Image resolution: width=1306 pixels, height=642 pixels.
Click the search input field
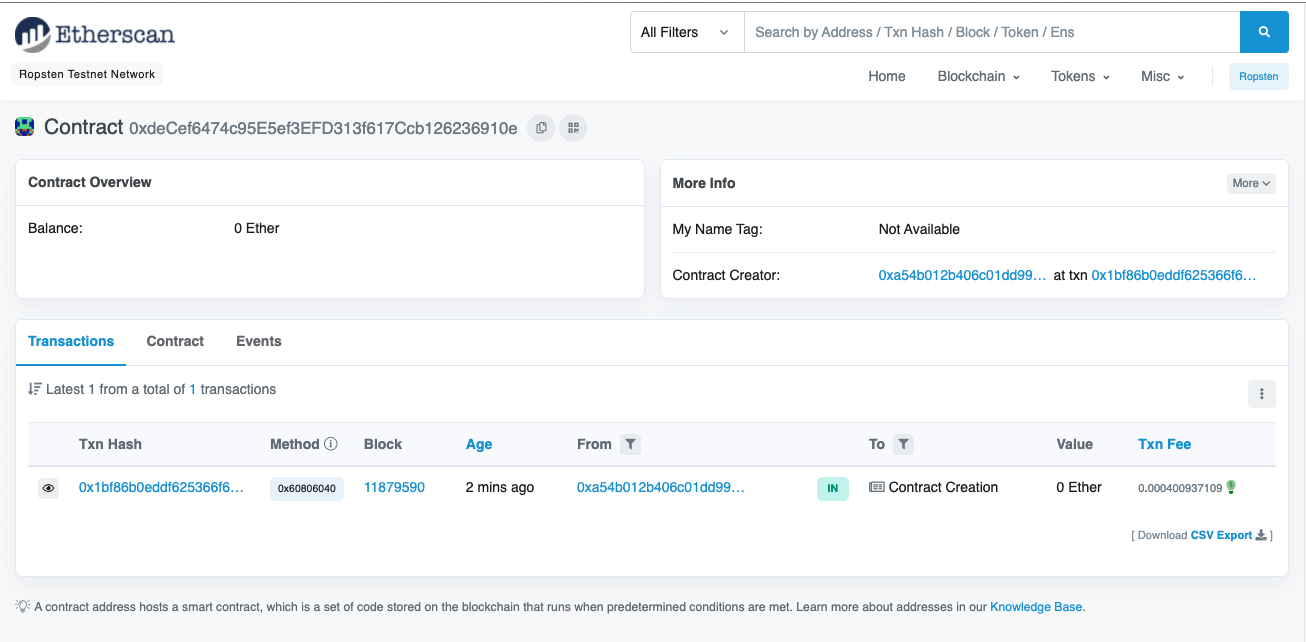pyautogui.click(x=990, y=32)
